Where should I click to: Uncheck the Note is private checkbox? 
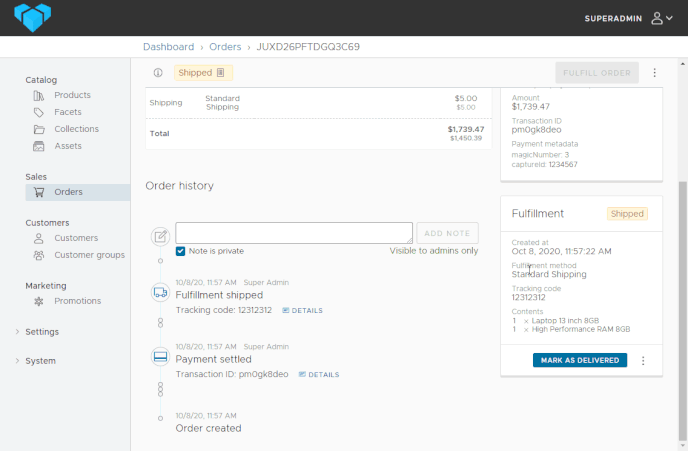coord(181,251)
